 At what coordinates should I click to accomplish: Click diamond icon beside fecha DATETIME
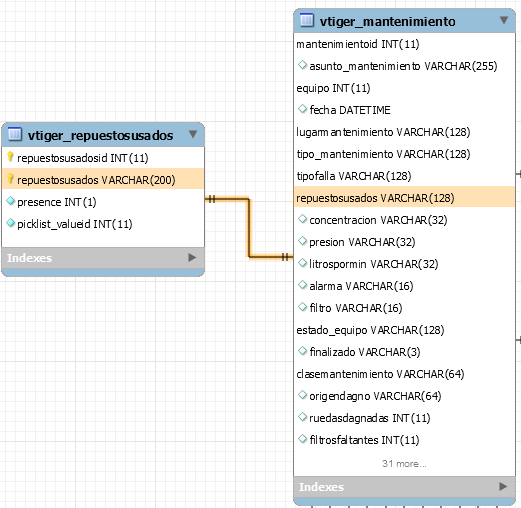pyautogui.click(x=302, y=109)
